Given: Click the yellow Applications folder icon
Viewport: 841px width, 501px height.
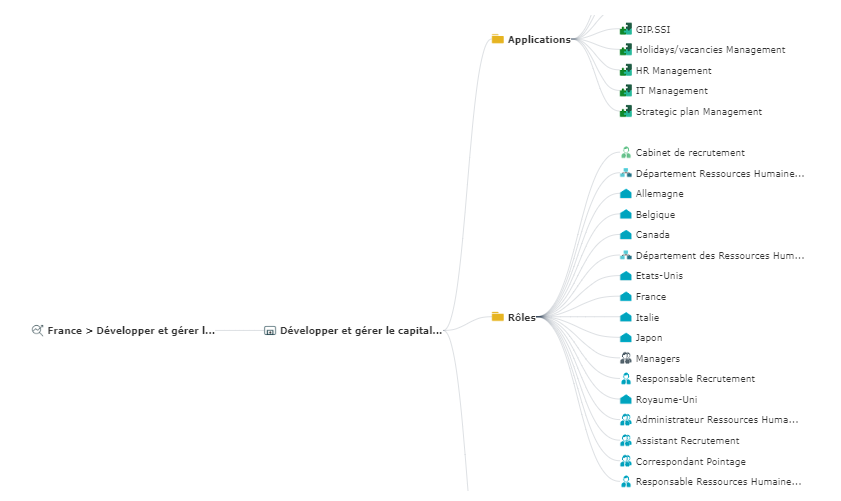Looking at the screenshot, I should coord(497,40).
